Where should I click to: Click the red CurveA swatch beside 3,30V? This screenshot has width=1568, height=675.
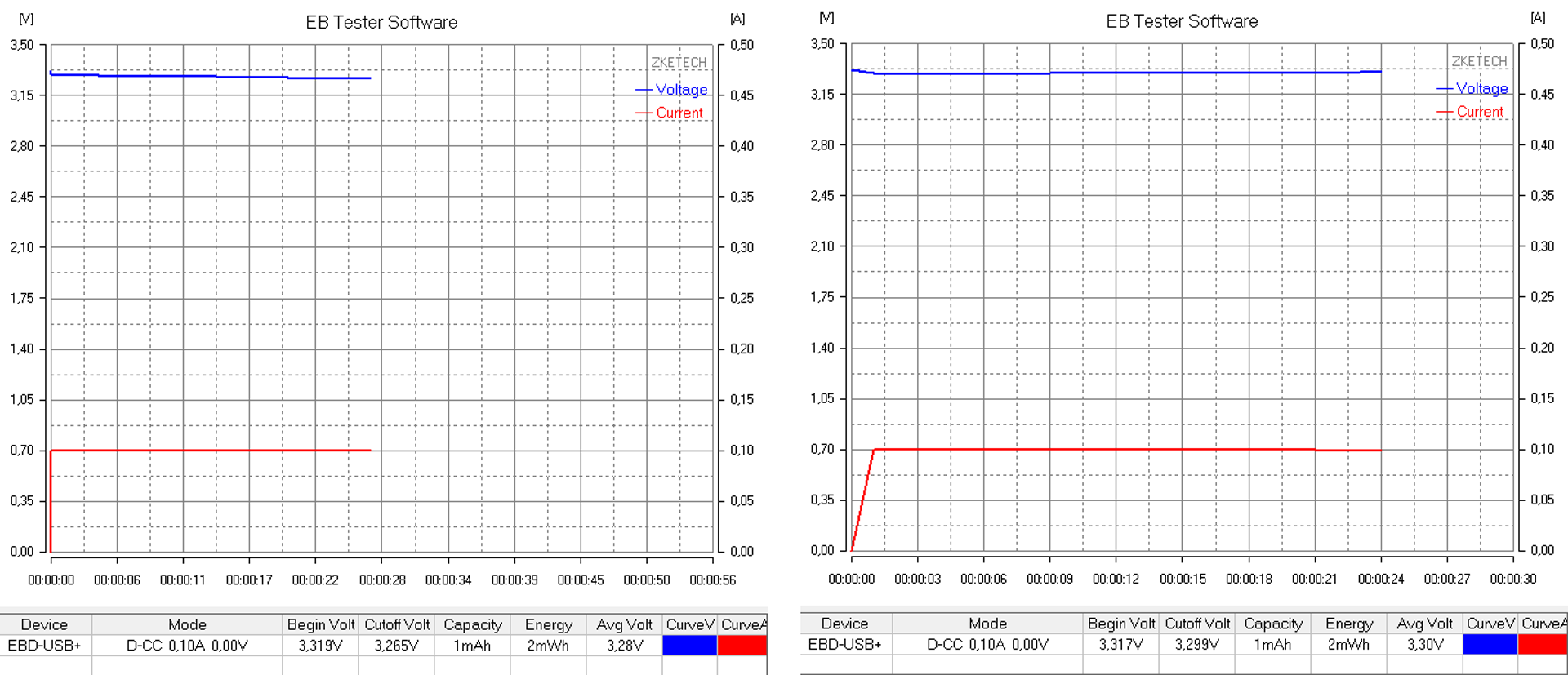(1542, 645)
